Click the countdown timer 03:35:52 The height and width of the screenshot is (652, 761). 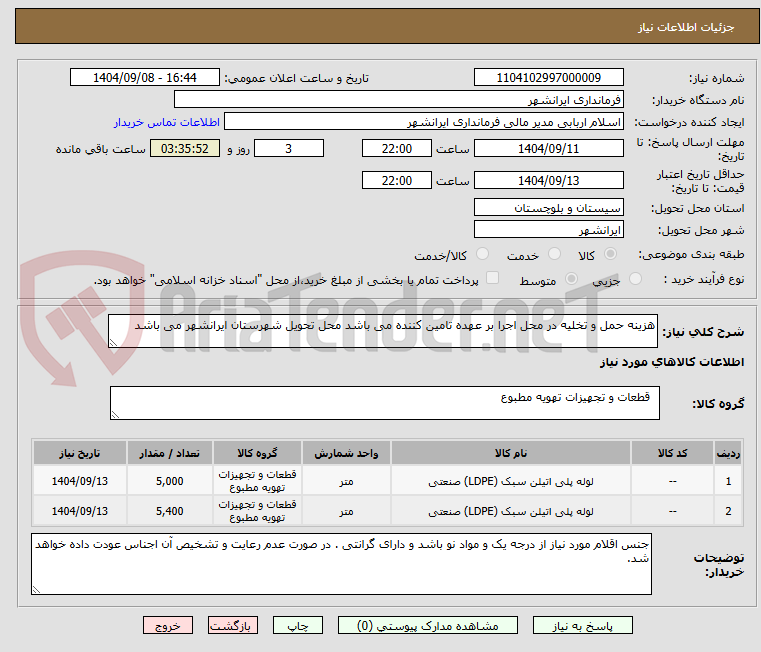[185, 149]
